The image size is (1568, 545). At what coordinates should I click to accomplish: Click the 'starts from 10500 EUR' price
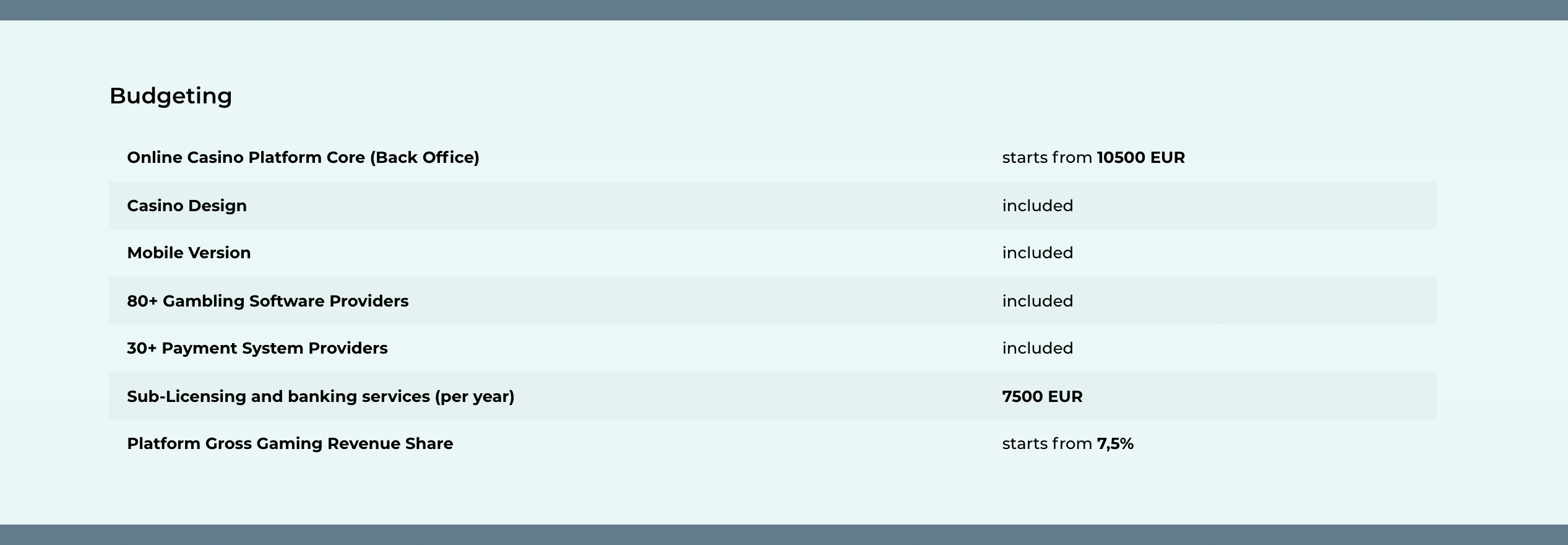coord(1093,157)
